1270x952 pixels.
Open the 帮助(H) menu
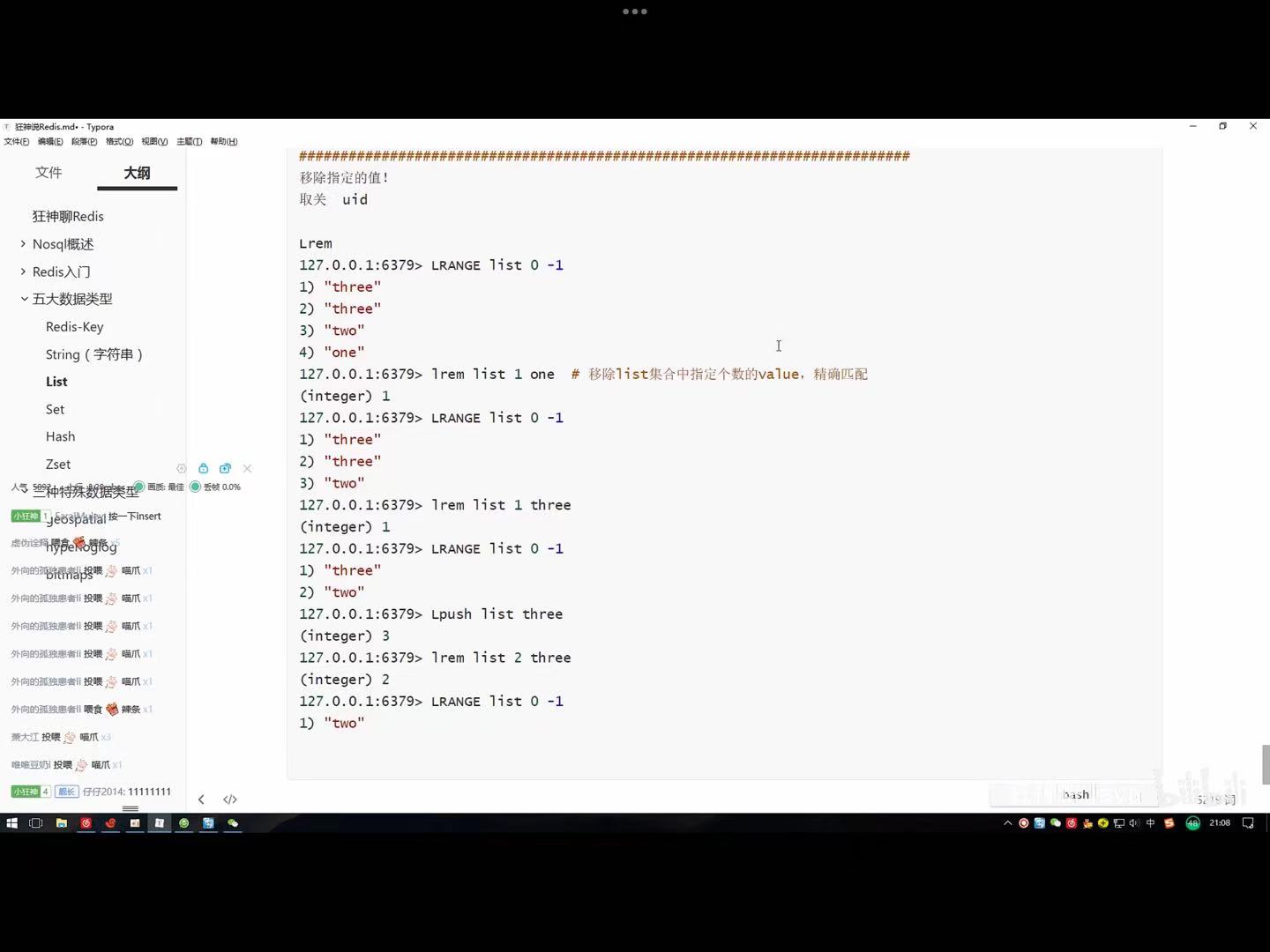tap(223, 141)
